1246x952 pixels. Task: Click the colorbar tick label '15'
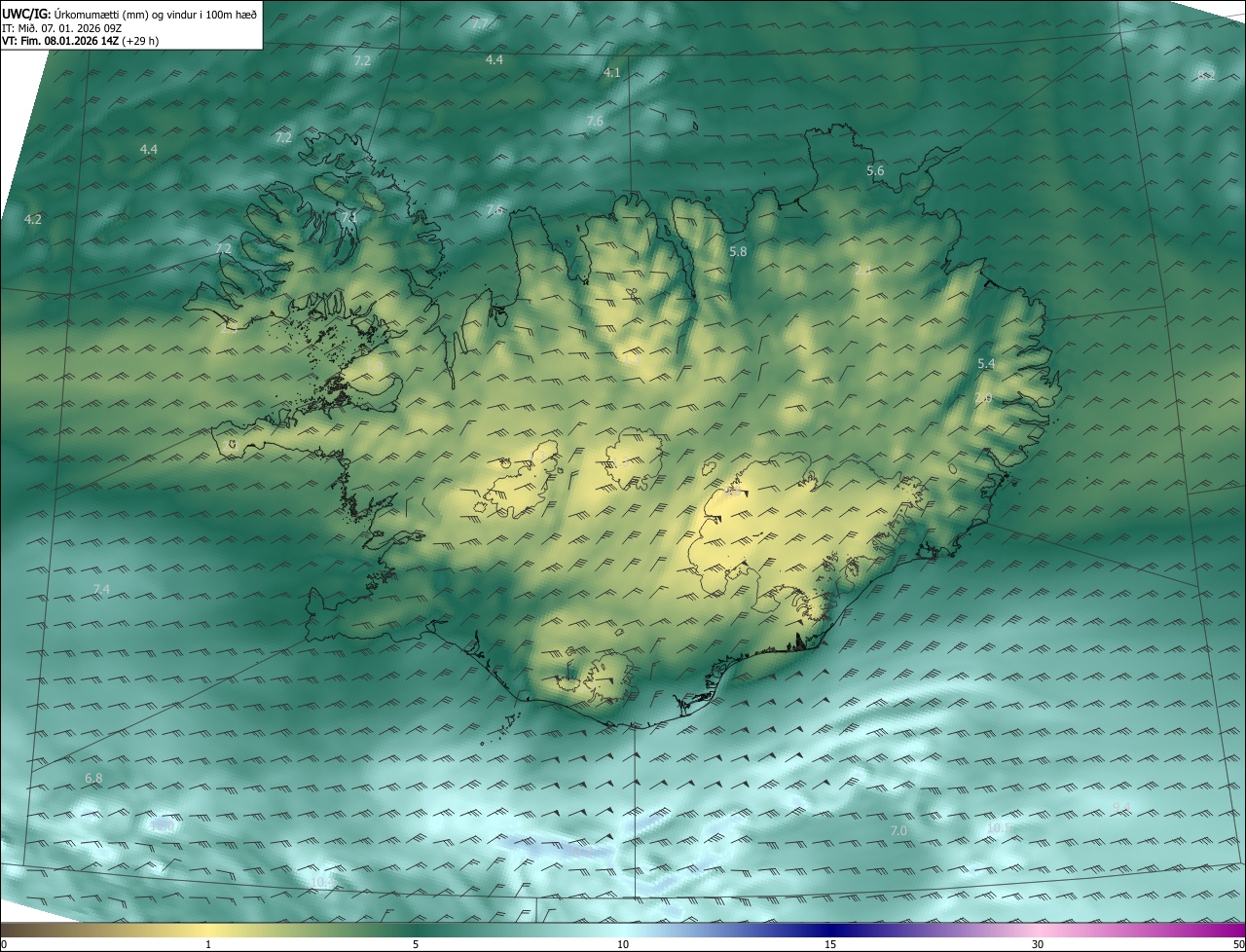pyautogui.click(x=830, y=944)
